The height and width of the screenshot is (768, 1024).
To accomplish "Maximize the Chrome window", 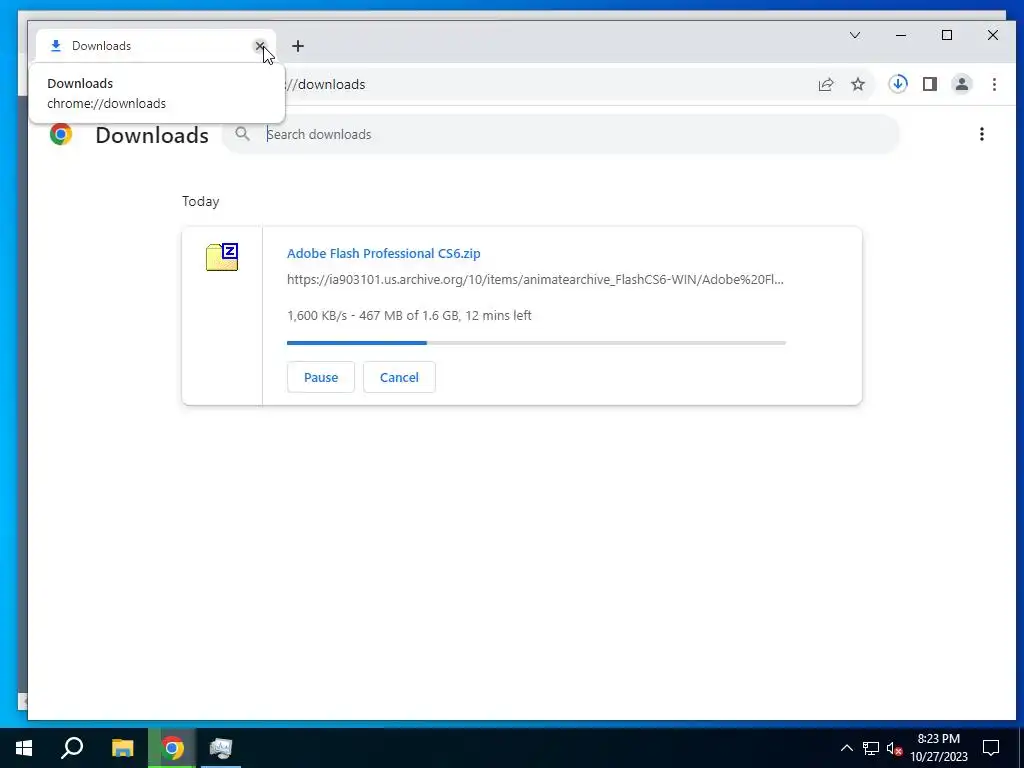I will (x=947, y=35).
